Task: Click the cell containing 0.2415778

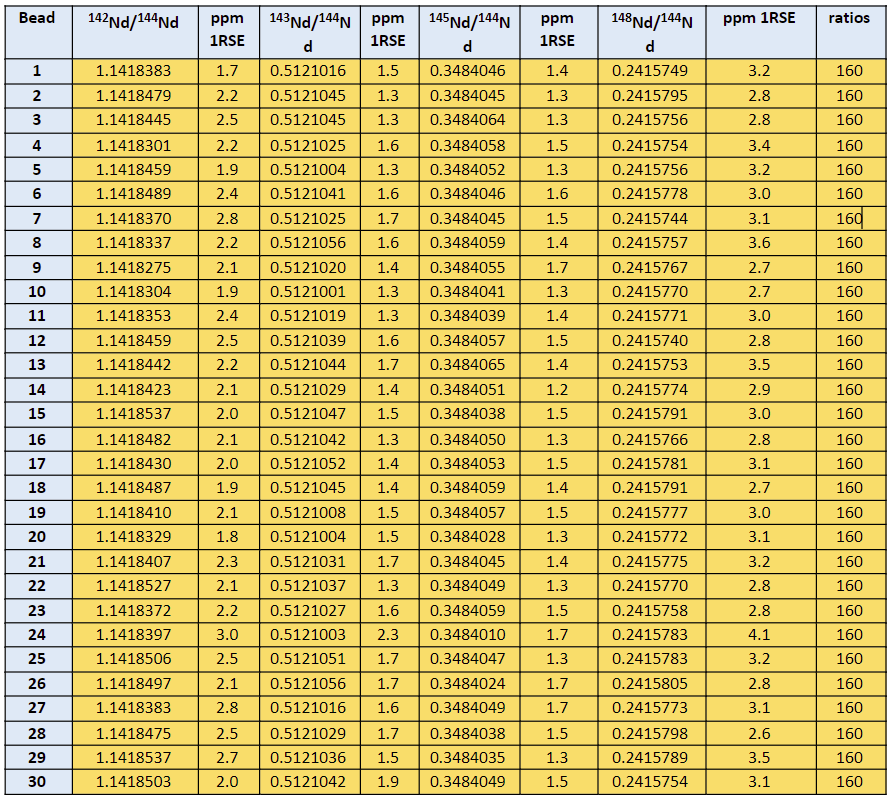Action: coord(652,194)
